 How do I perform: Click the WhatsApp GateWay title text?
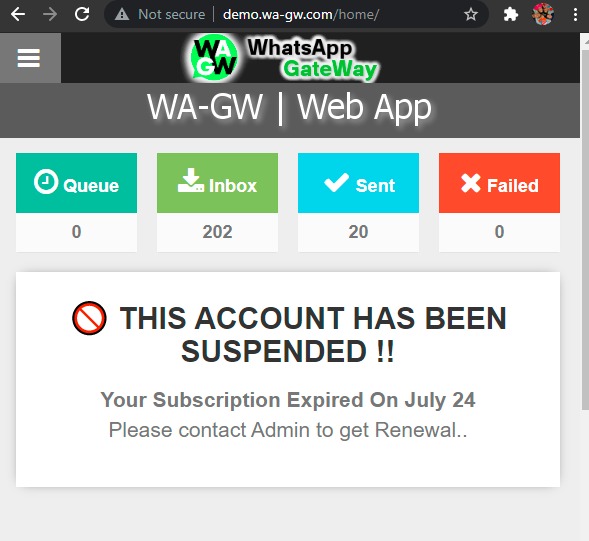(x=312, y=58)
